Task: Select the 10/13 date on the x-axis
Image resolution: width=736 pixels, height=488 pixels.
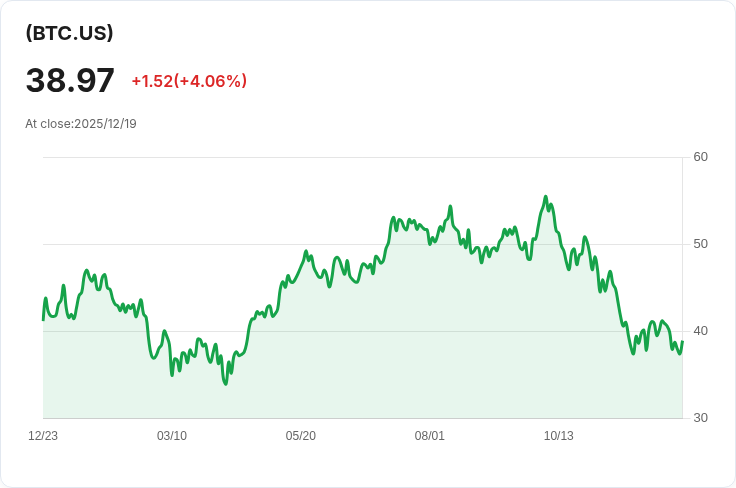Action: point(559,436)
